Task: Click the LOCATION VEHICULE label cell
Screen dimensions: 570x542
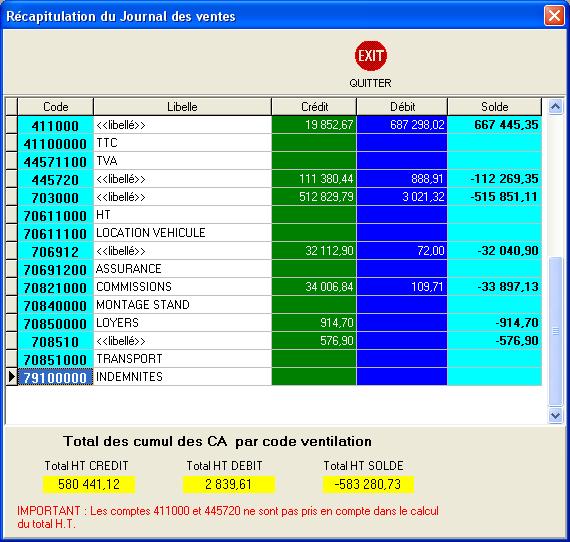Action: (x=182, y=233)
